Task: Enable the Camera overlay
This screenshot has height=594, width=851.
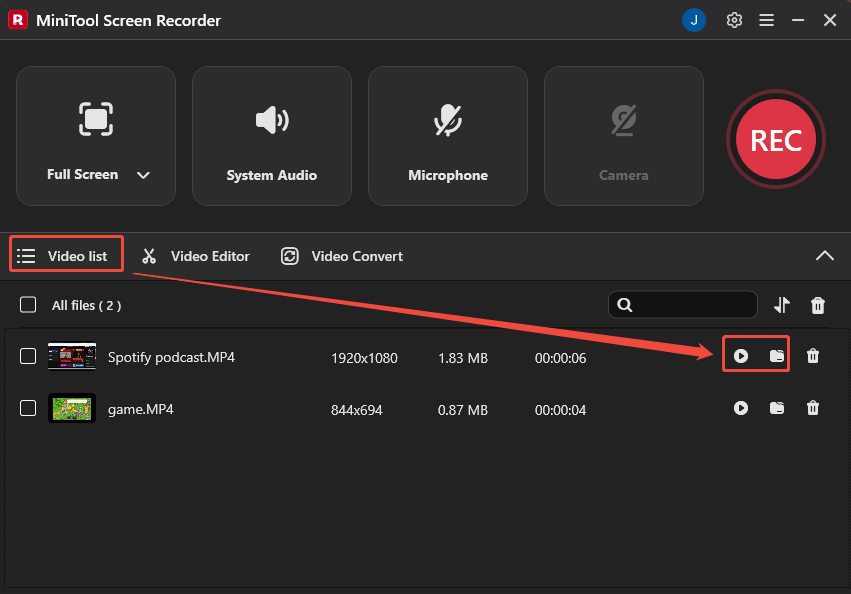Action: tap(624, 136)
